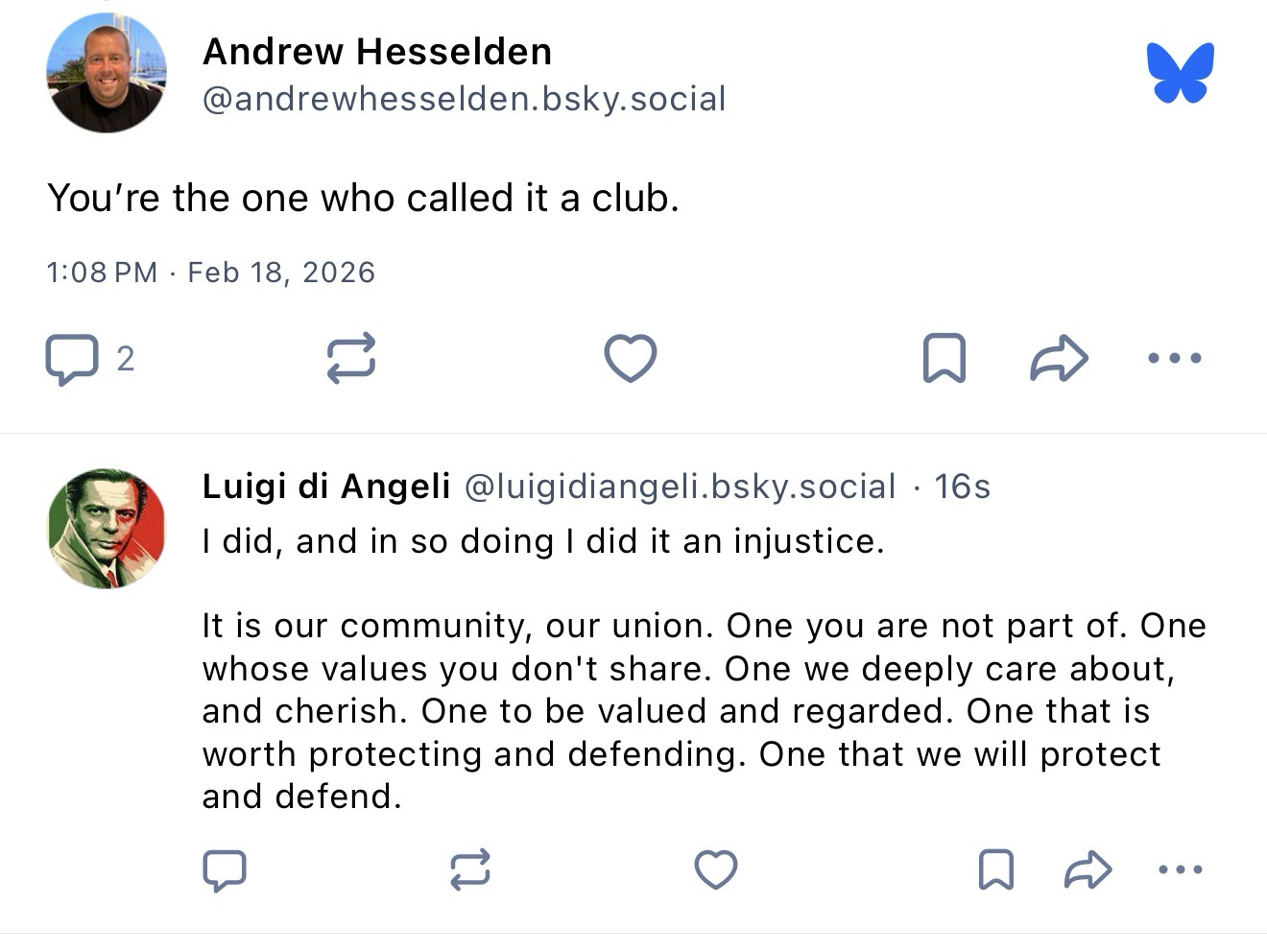Open more options on Andrew's post
Screen dimensions: 1267x952
pos(1174,359)
